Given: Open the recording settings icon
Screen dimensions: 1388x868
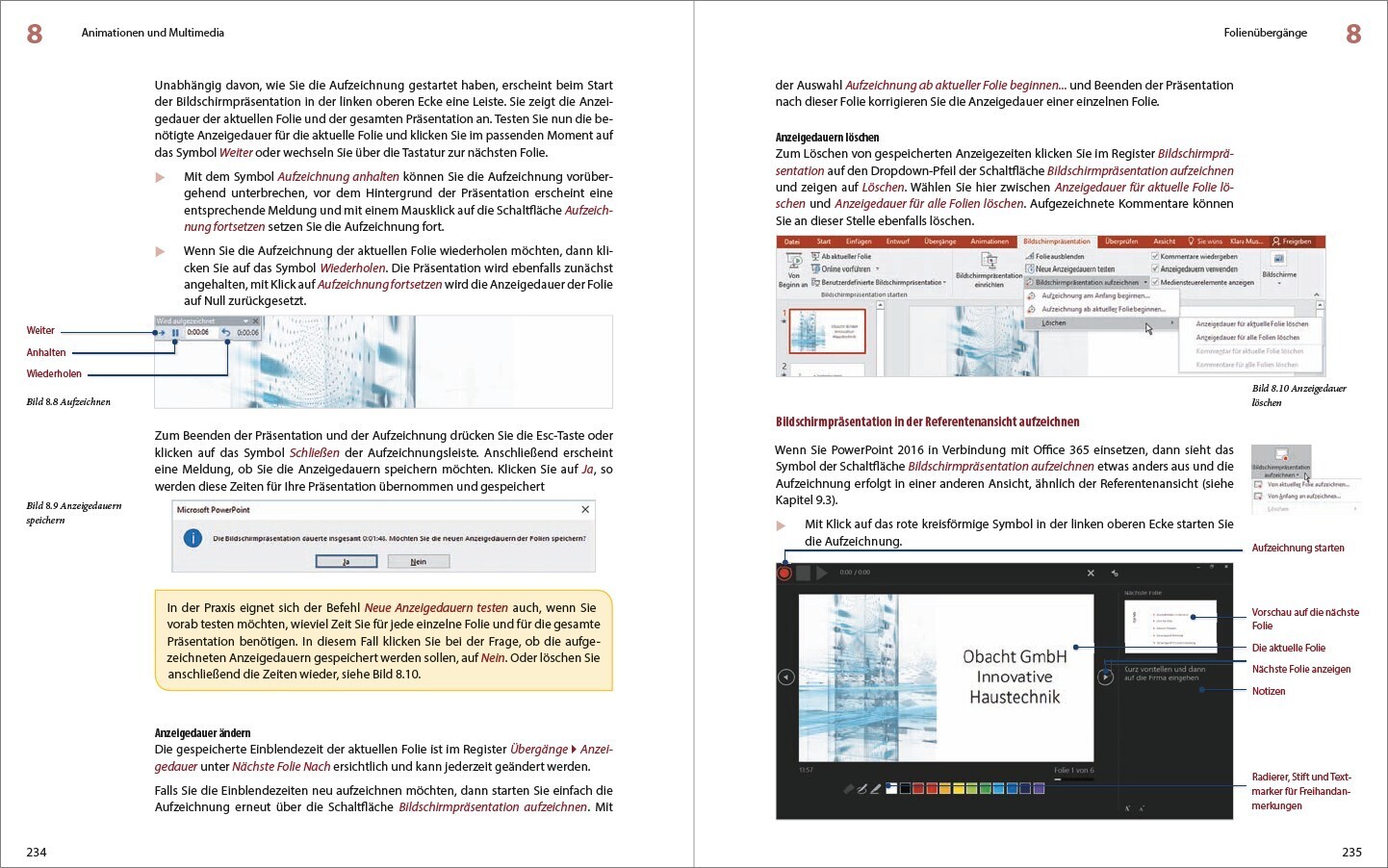Looking at the screenshot, I should click(1115, 573).
